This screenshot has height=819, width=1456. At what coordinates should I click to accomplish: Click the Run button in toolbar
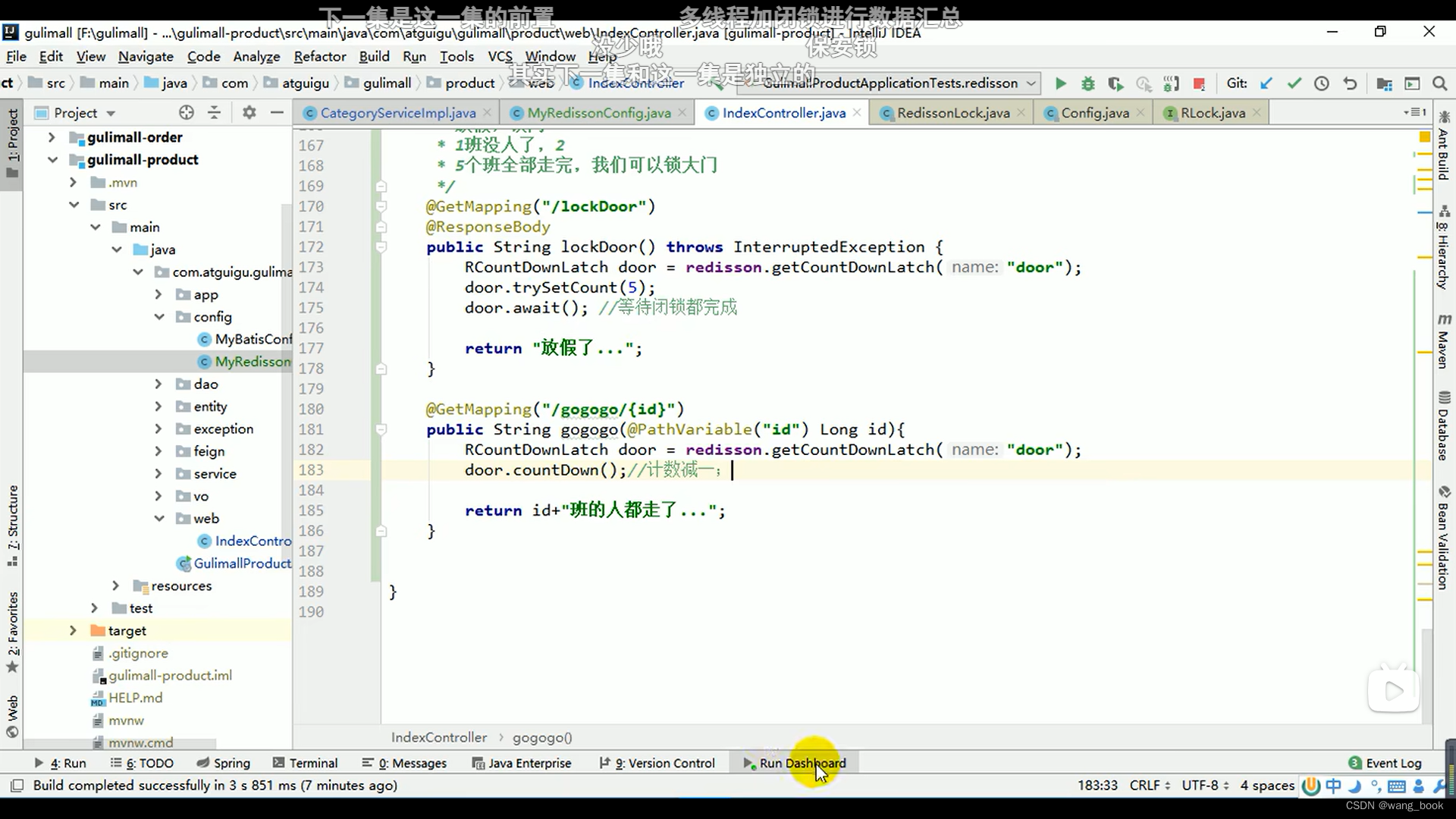(x=1060, y=83)
